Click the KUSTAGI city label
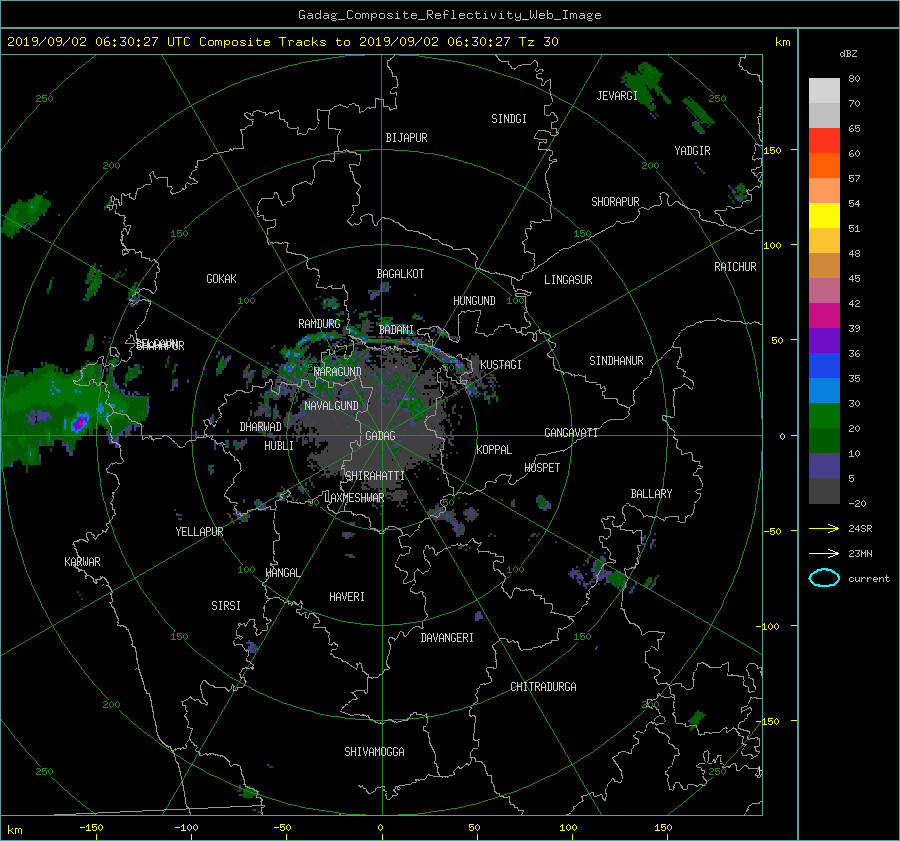The image size is (900, 841). 501,365
